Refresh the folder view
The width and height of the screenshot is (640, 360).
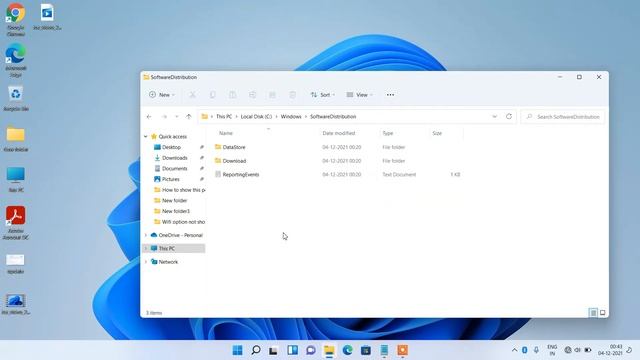(x=509, y=117)
